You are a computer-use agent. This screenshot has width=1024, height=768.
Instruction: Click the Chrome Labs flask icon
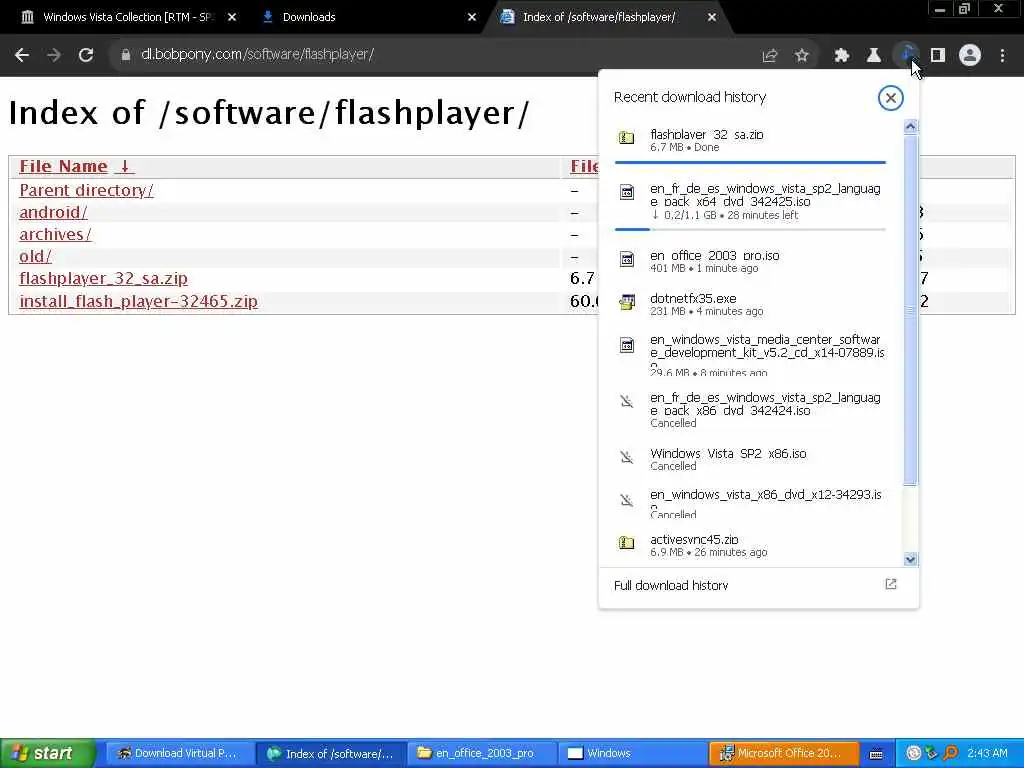(x=873, y=56)
